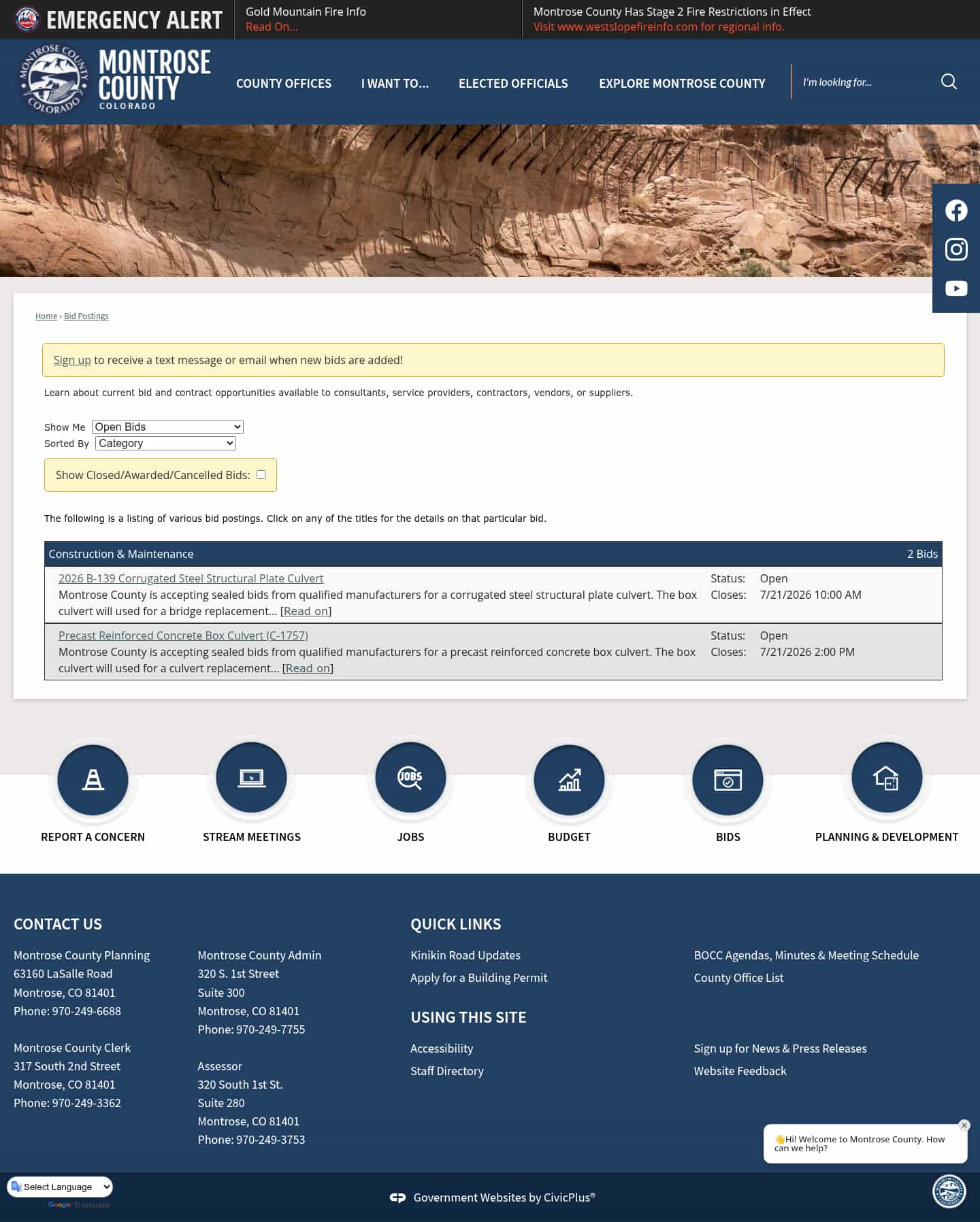This screenshot has width=980, height=1222.
Task: Open Kinikin Road Updates link
Action: point(465,955)
